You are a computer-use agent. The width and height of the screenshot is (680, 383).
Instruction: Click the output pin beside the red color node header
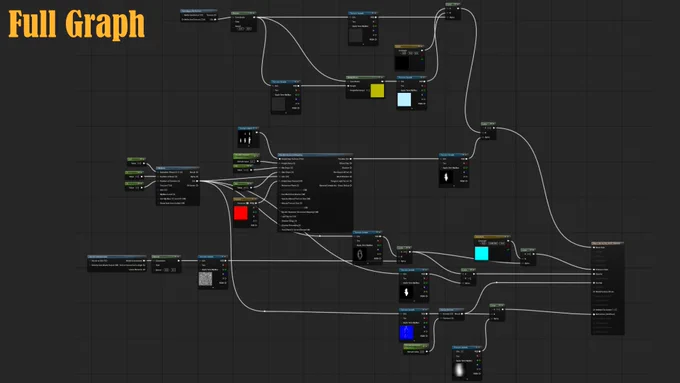[x=256, y=203]
